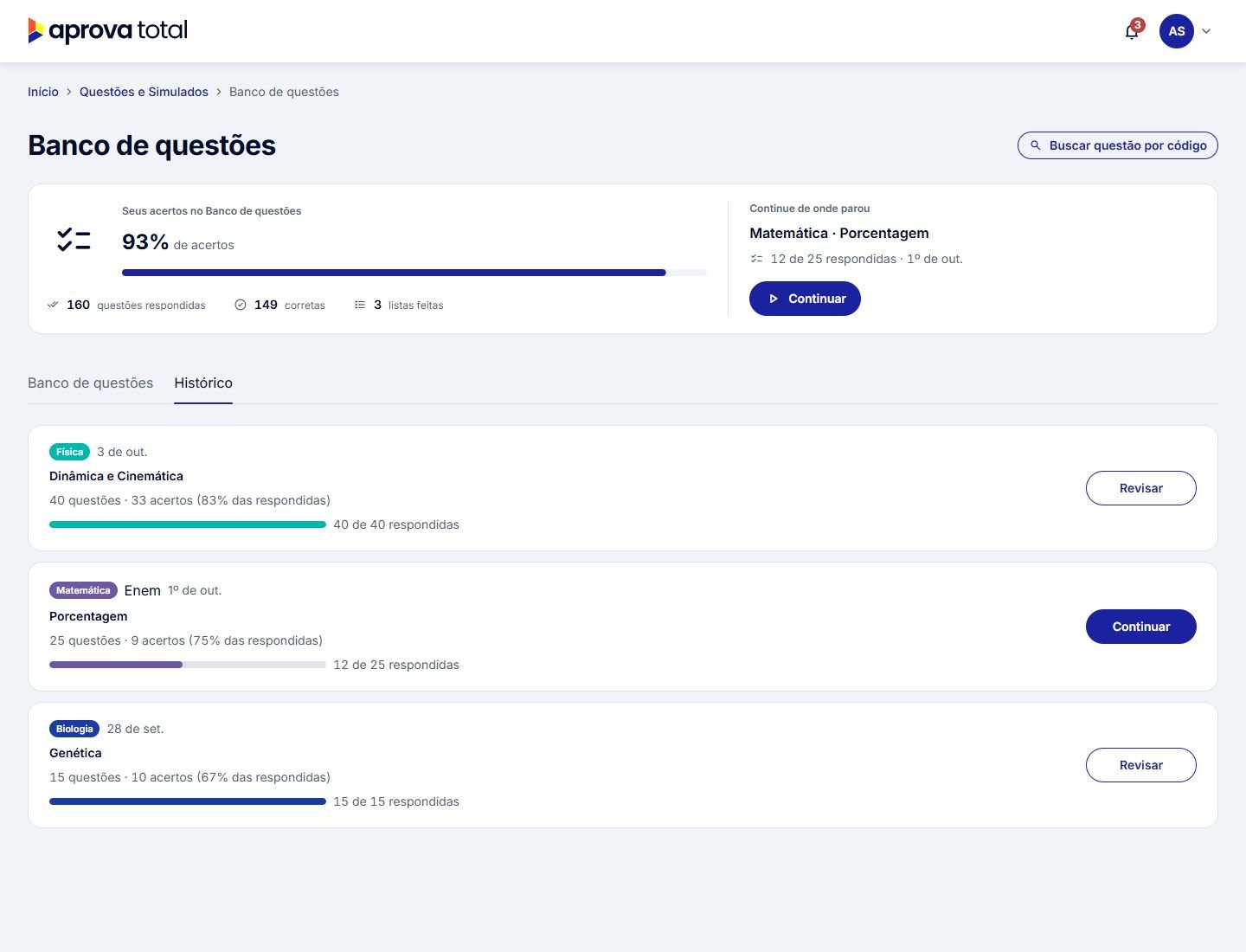Click the Dinâmica e Cinemática progress bar
Screen dimensions: 1246x952
[x=188, y=524]
